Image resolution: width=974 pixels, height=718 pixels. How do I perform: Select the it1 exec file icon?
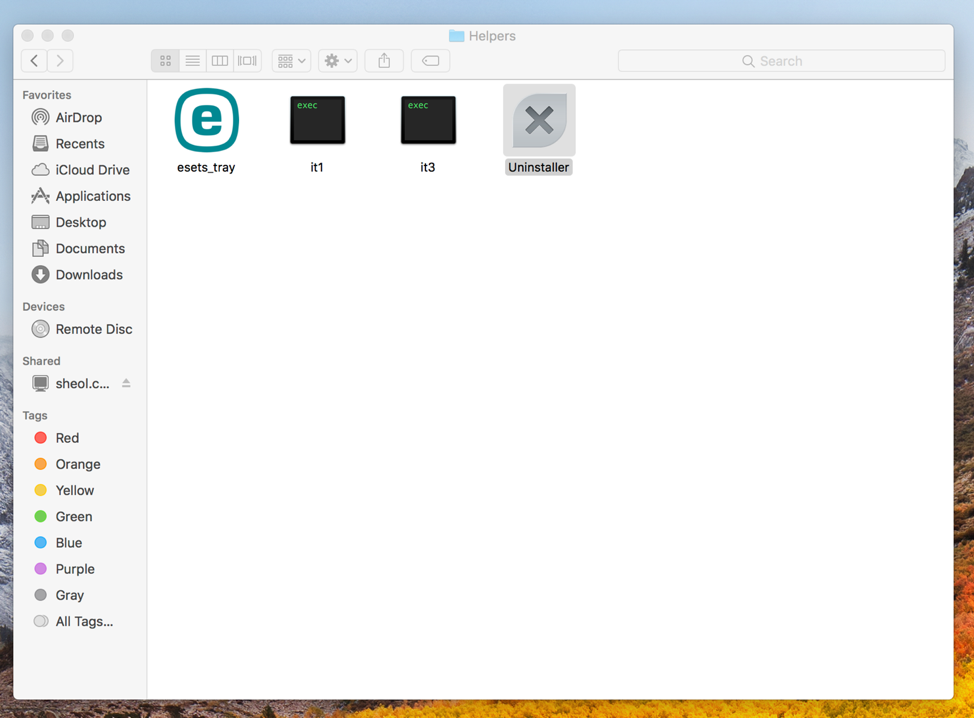pyautogui.click(x=317, y=121)
